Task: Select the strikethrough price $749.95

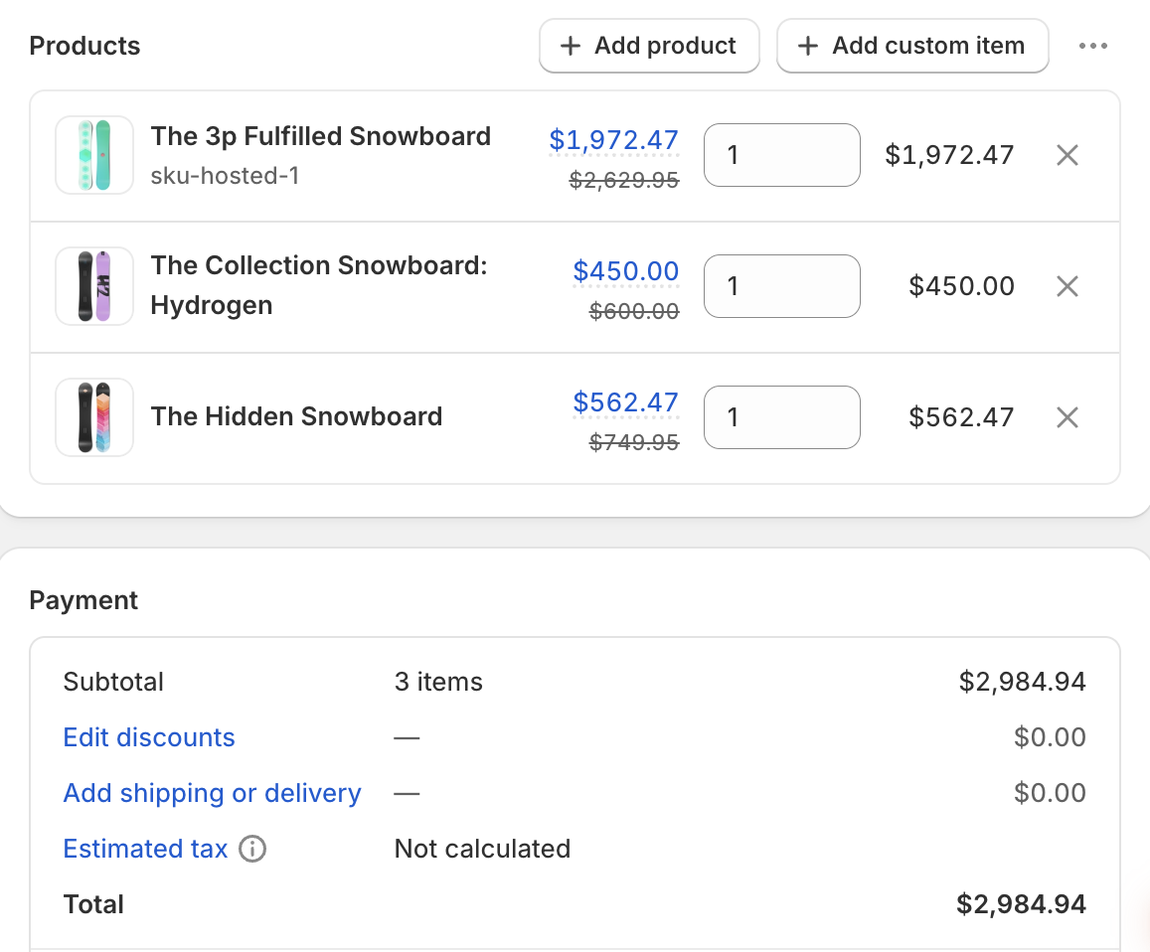Action: (x=634, y=442)
